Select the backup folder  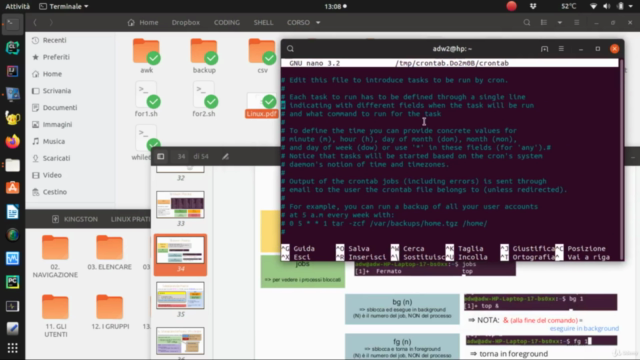[204, 56]
